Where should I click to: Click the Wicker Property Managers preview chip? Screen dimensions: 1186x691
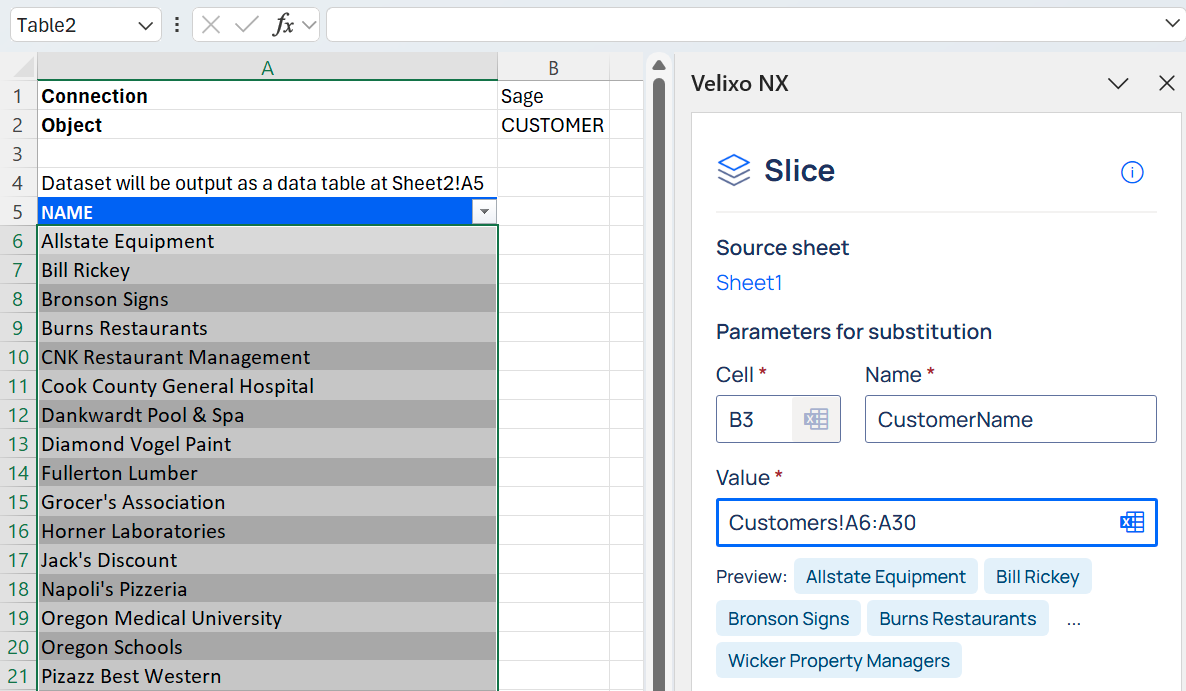[838, 661]
